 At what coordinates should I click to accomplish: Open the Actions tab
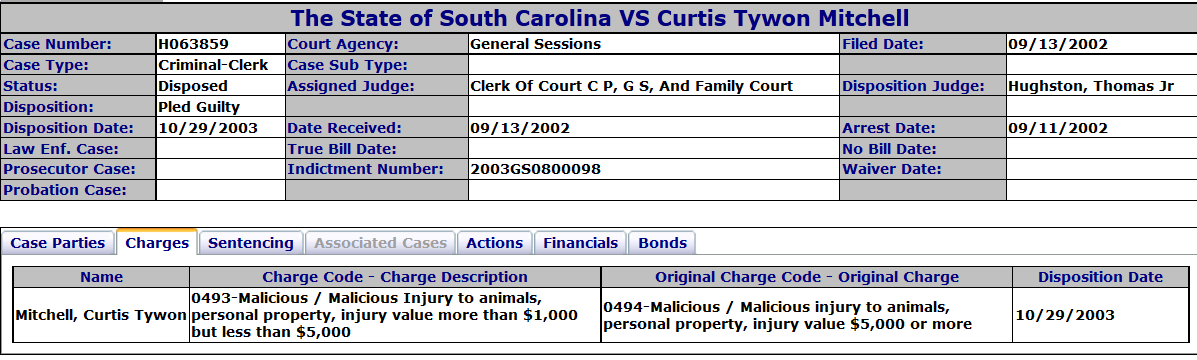coord(495,243)
